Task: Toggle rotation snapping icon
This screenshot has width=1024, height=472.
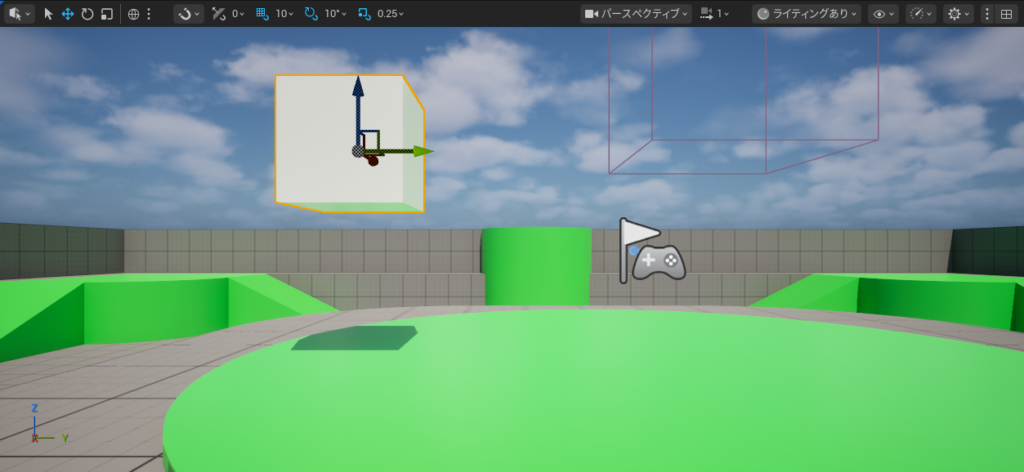Action: 310,14
